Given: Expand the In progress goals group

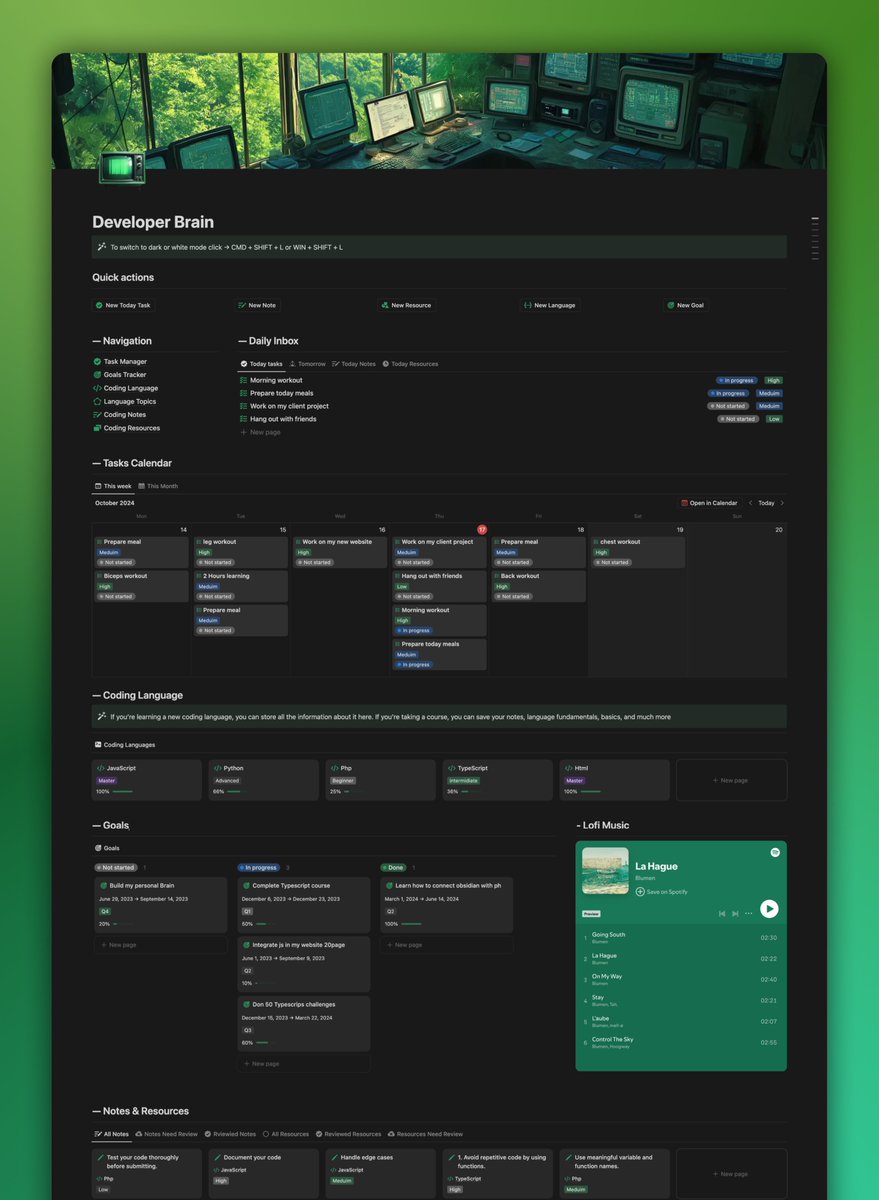Looking at the screenshot, I should 259,868.
